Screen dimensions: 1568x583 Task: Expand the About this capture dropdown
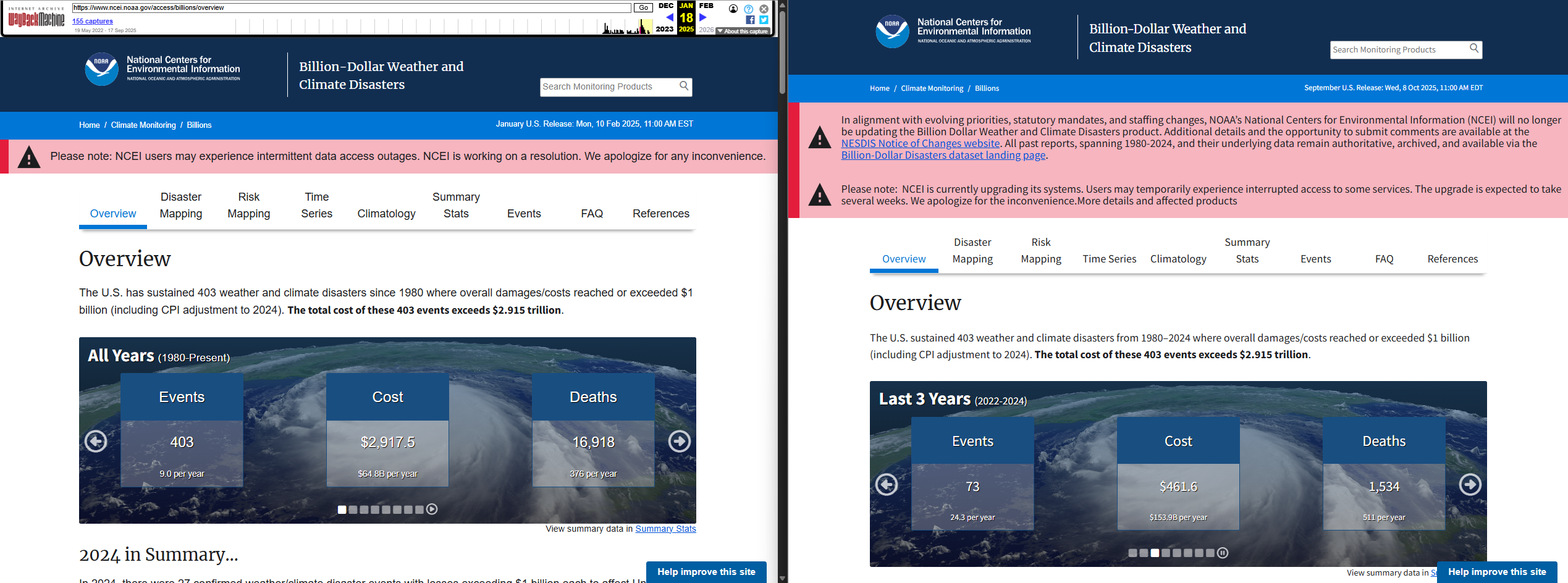(742, 31)
